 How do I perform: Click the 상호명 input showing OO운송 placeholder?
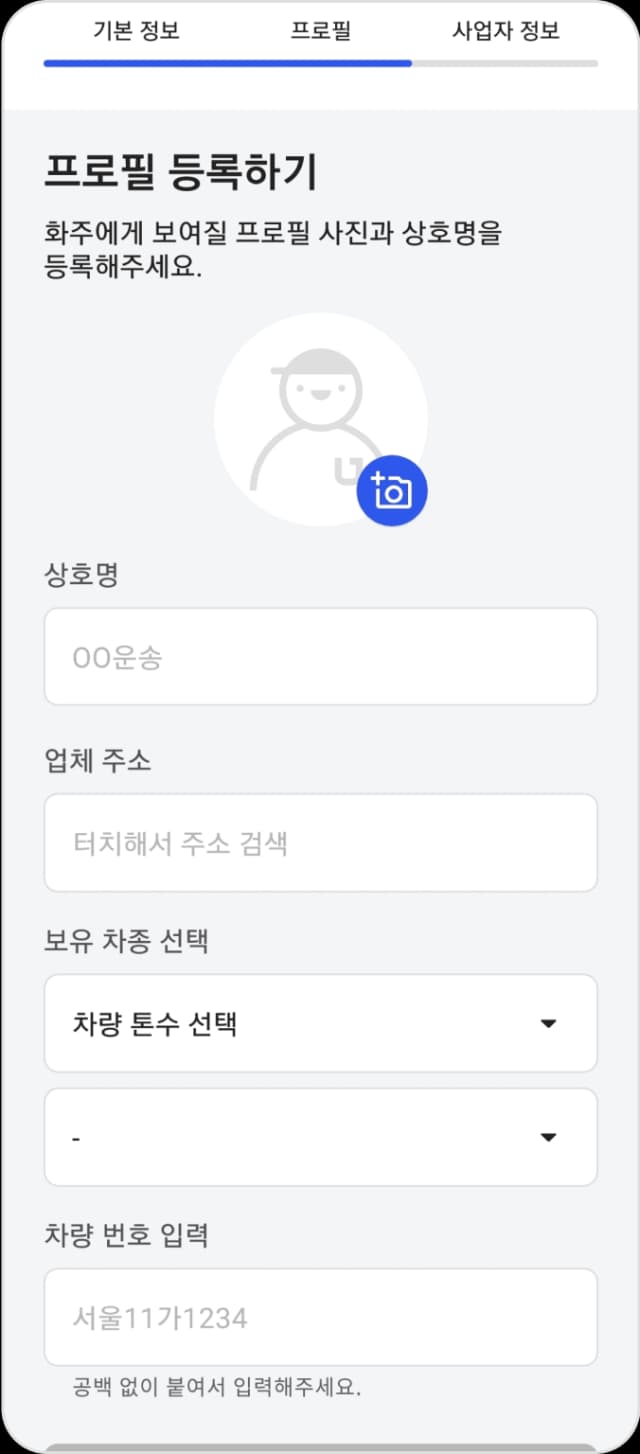point(320,657)
